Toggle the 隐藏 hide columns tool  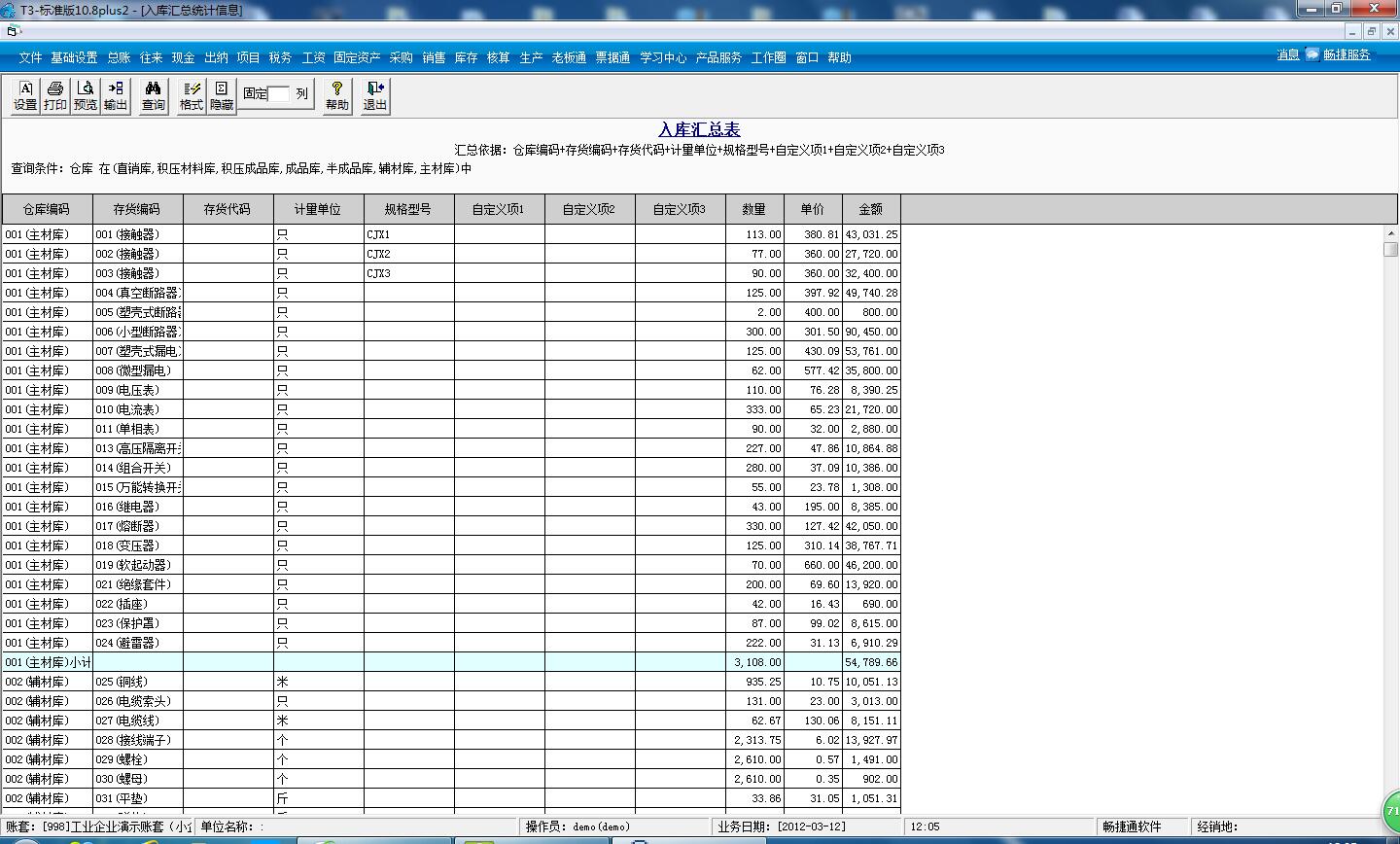(220, 94)
